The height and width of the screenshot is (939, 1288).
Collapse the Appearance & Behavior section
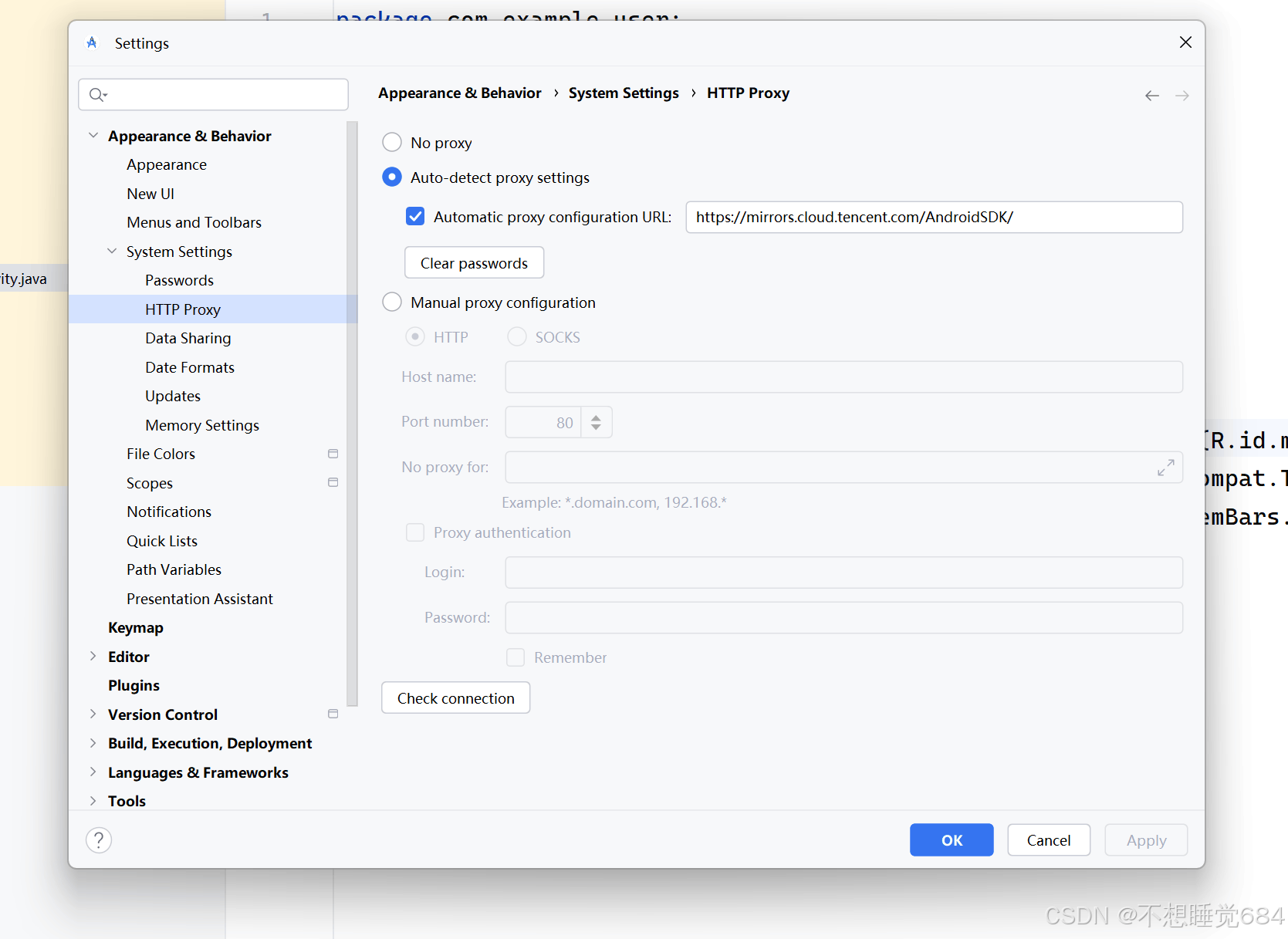[93, 136]
